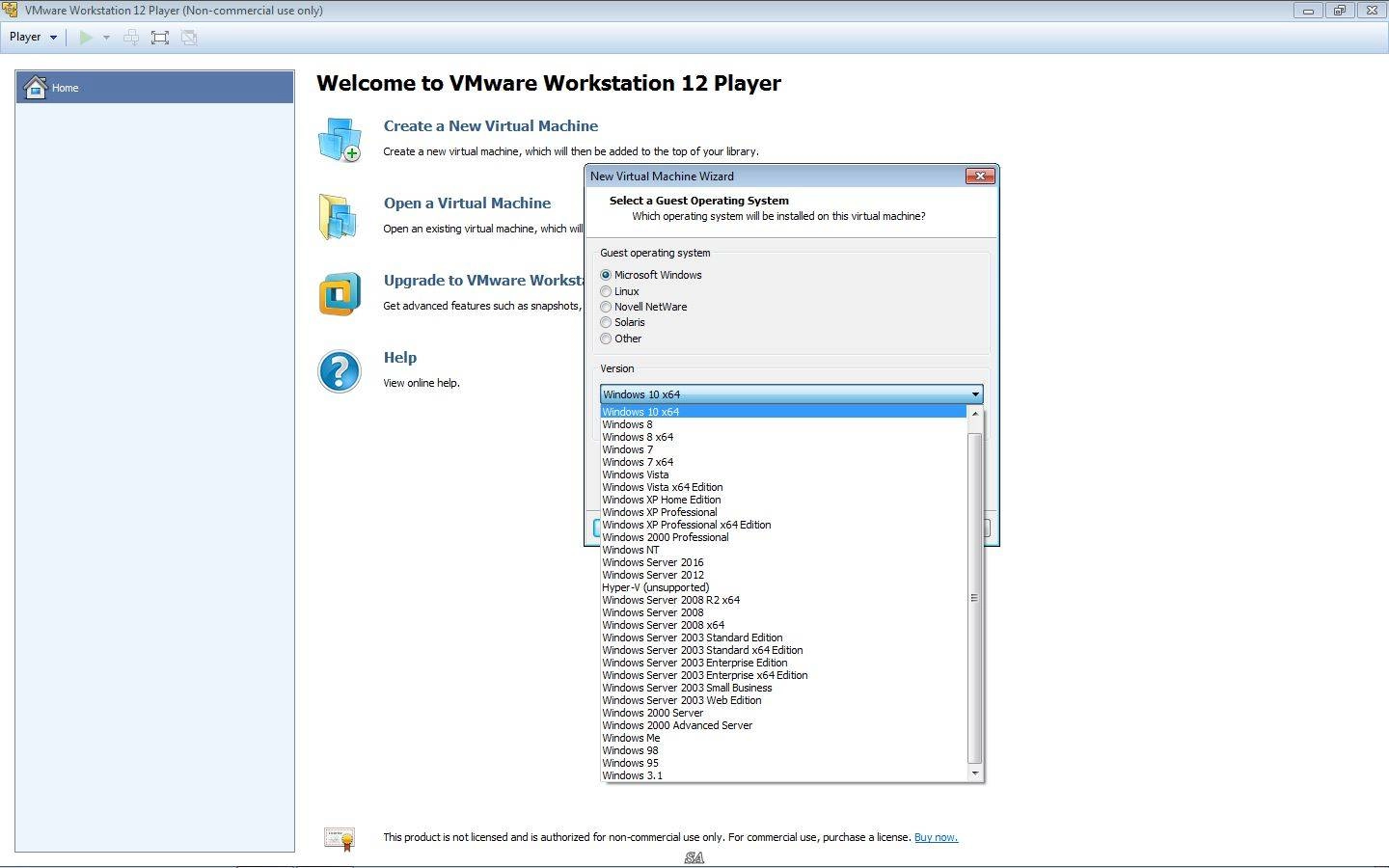Choose Windows 7 x64 from list

click(x=783, y=462)
